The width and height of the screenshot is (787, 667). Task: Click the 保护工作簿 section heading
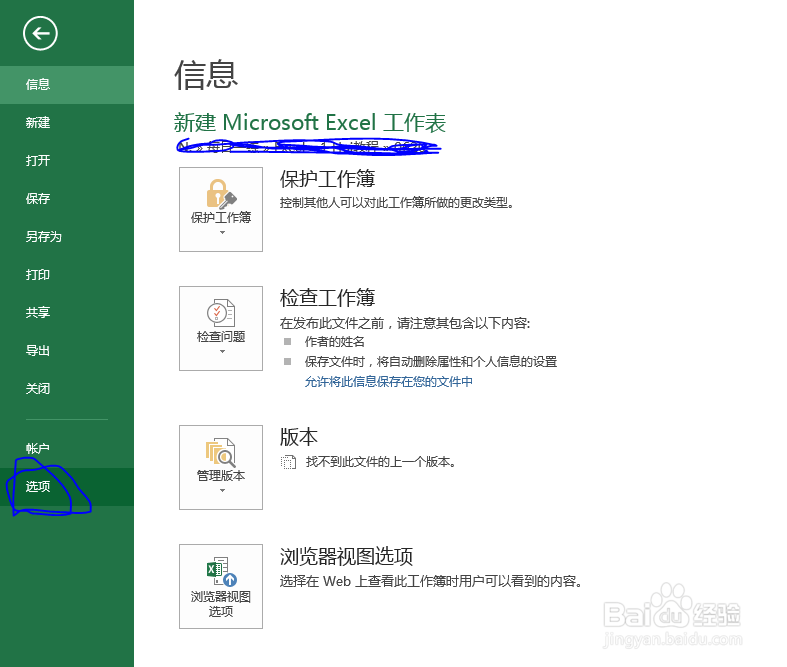coord(327,179)
